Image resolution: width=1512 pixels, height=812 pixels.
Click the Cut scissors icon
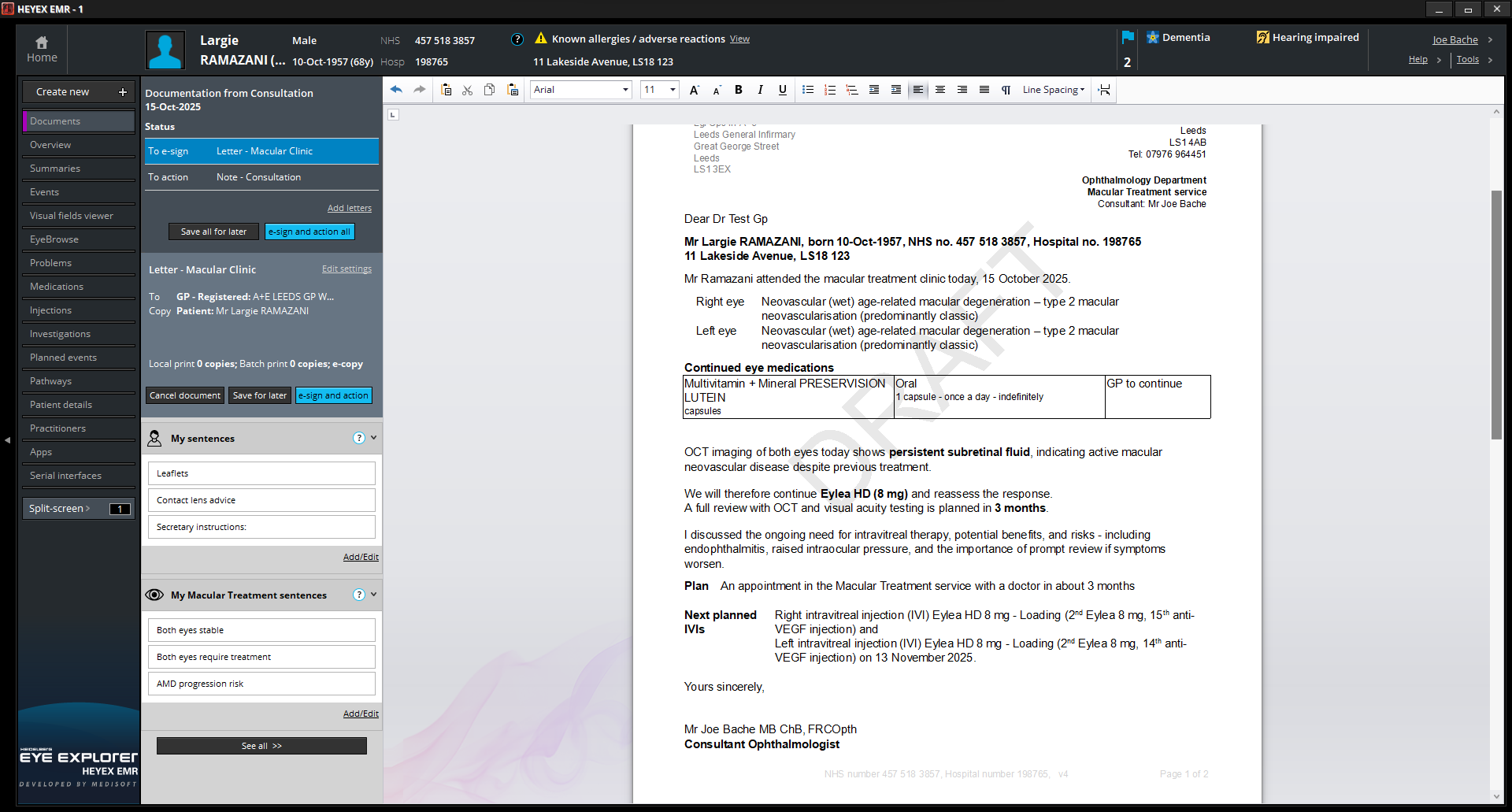tap(467, 90)
